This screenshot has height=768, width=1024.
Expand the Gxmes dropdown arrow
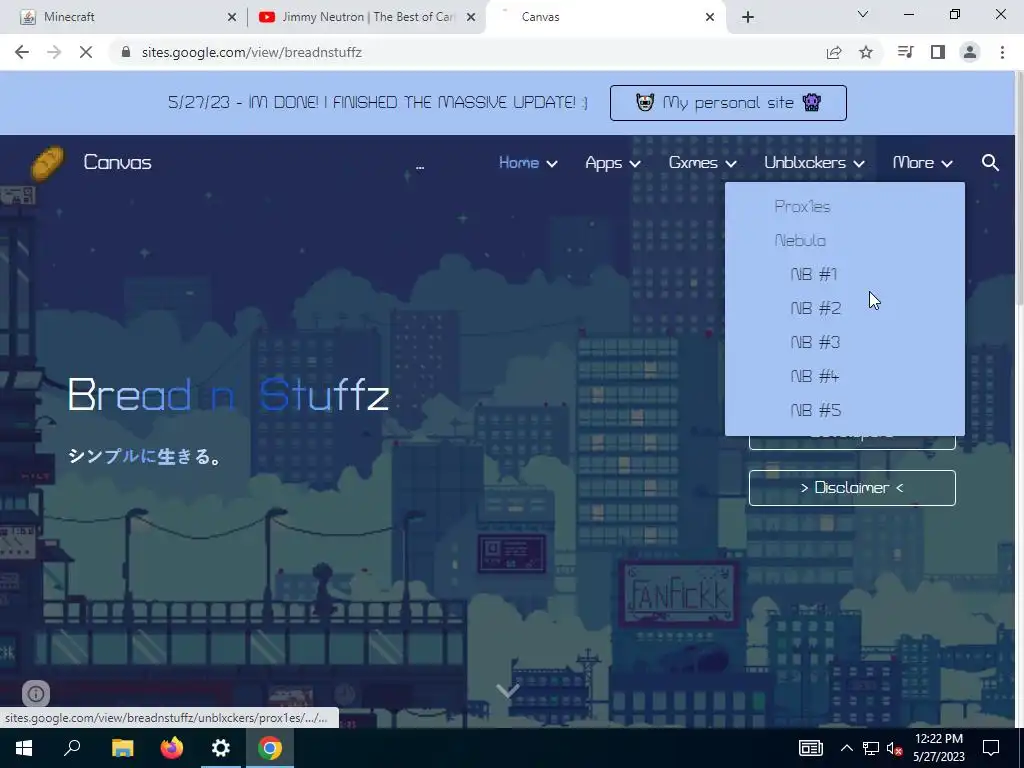731,164
